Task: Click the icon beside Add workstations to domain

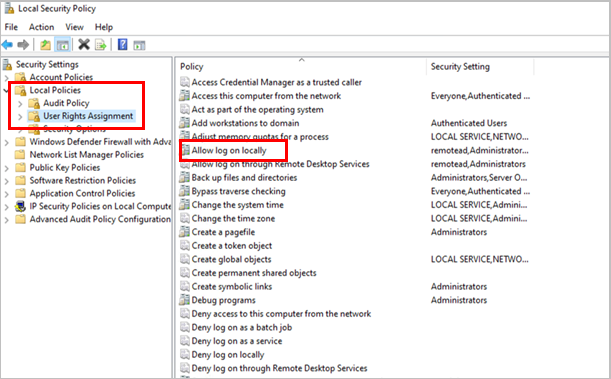Action: [x=184, y=123]
